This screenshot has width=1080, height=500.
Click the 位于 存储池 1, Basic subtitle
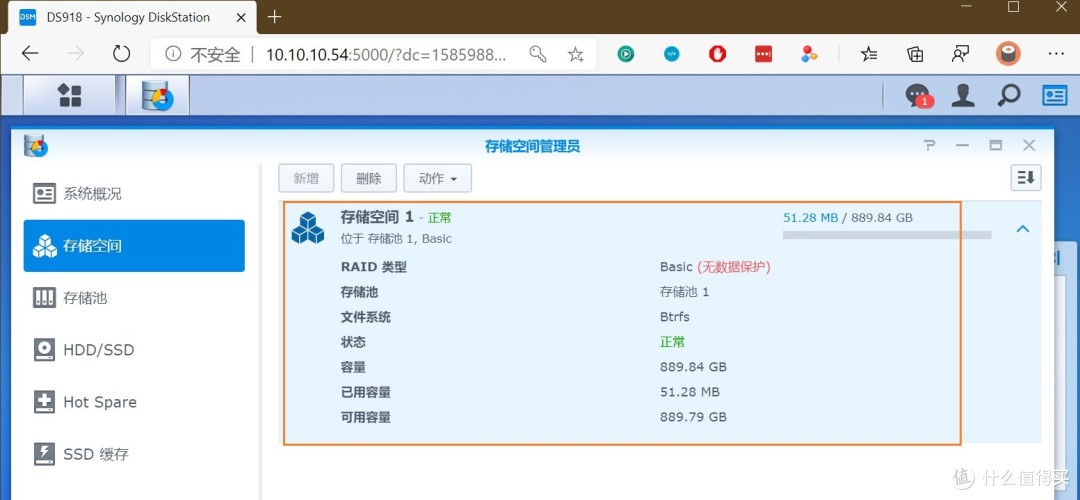396,239
